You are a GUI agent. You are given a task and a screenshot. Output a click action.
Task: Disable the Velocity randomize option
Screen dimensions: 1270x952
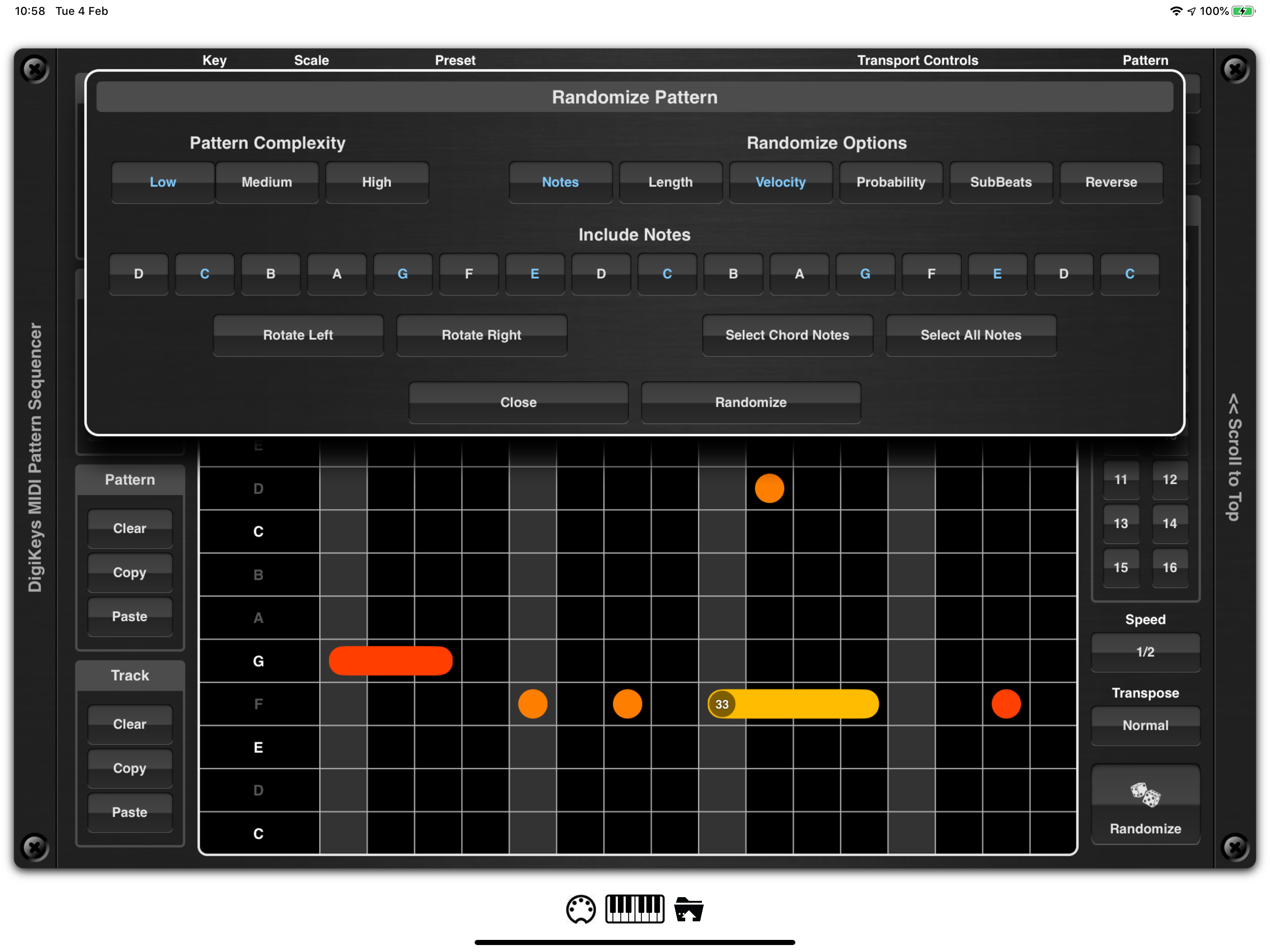(780, 182)
